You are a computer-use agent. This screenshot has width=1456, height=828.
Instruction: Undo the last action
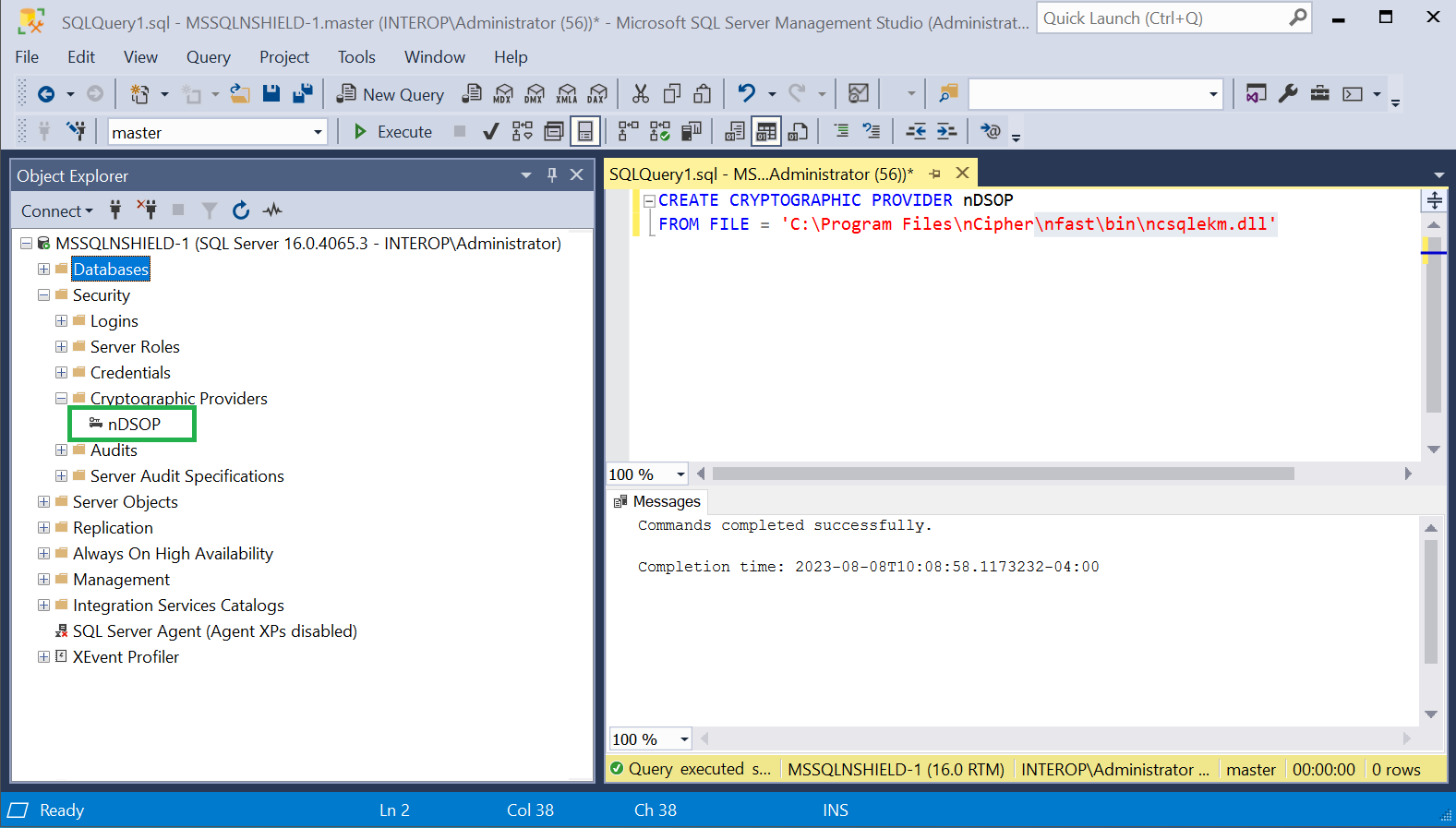coord(747,93)
